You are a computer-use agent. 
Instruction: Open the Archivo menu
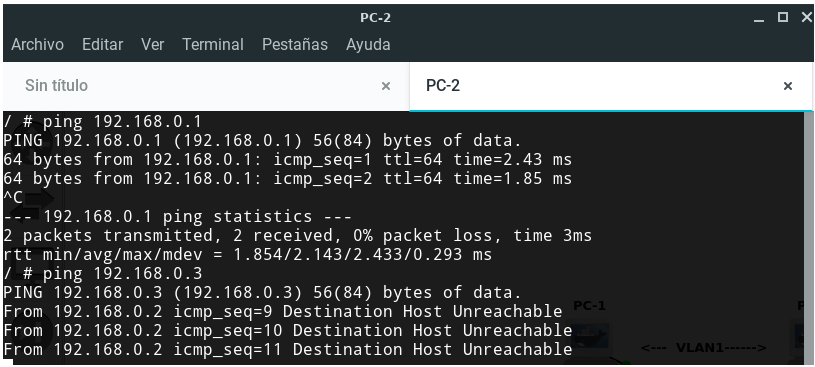(37, 45)
